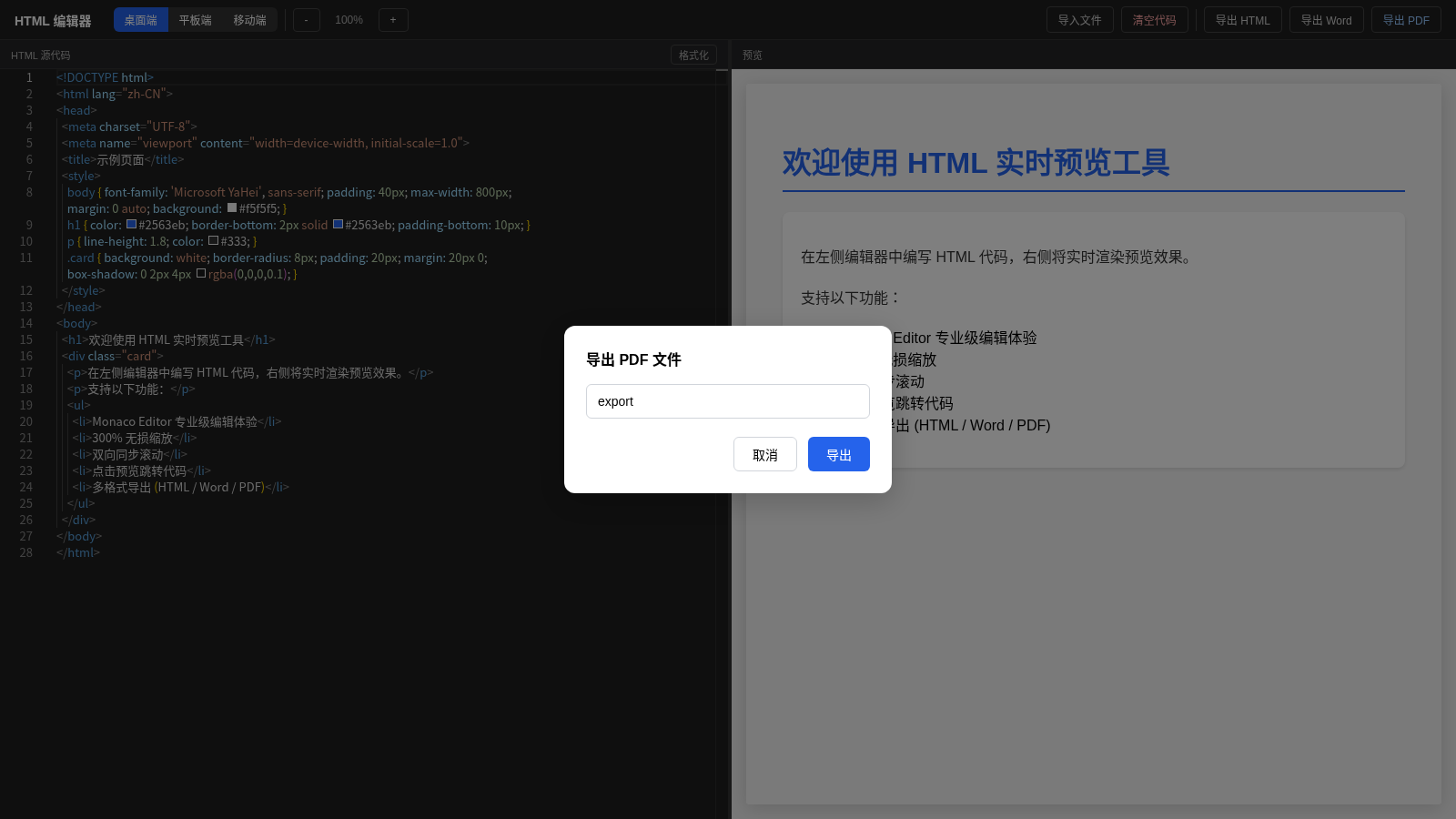This screenshot has width=1456, height=819.
Task: Click preview list item Editor 专业级编辑体验
Action: coord(965,338)
